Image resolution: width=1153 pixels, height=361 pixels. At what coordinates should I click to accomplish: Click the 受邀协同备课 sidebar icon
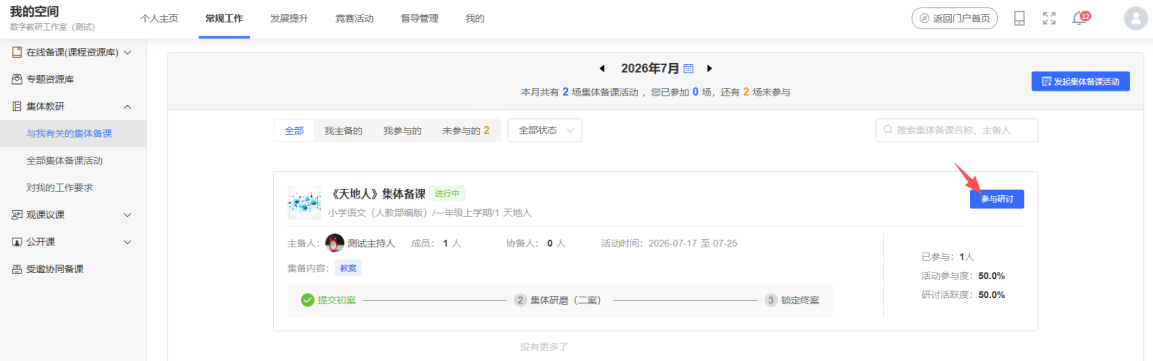(x=17, y=269)
